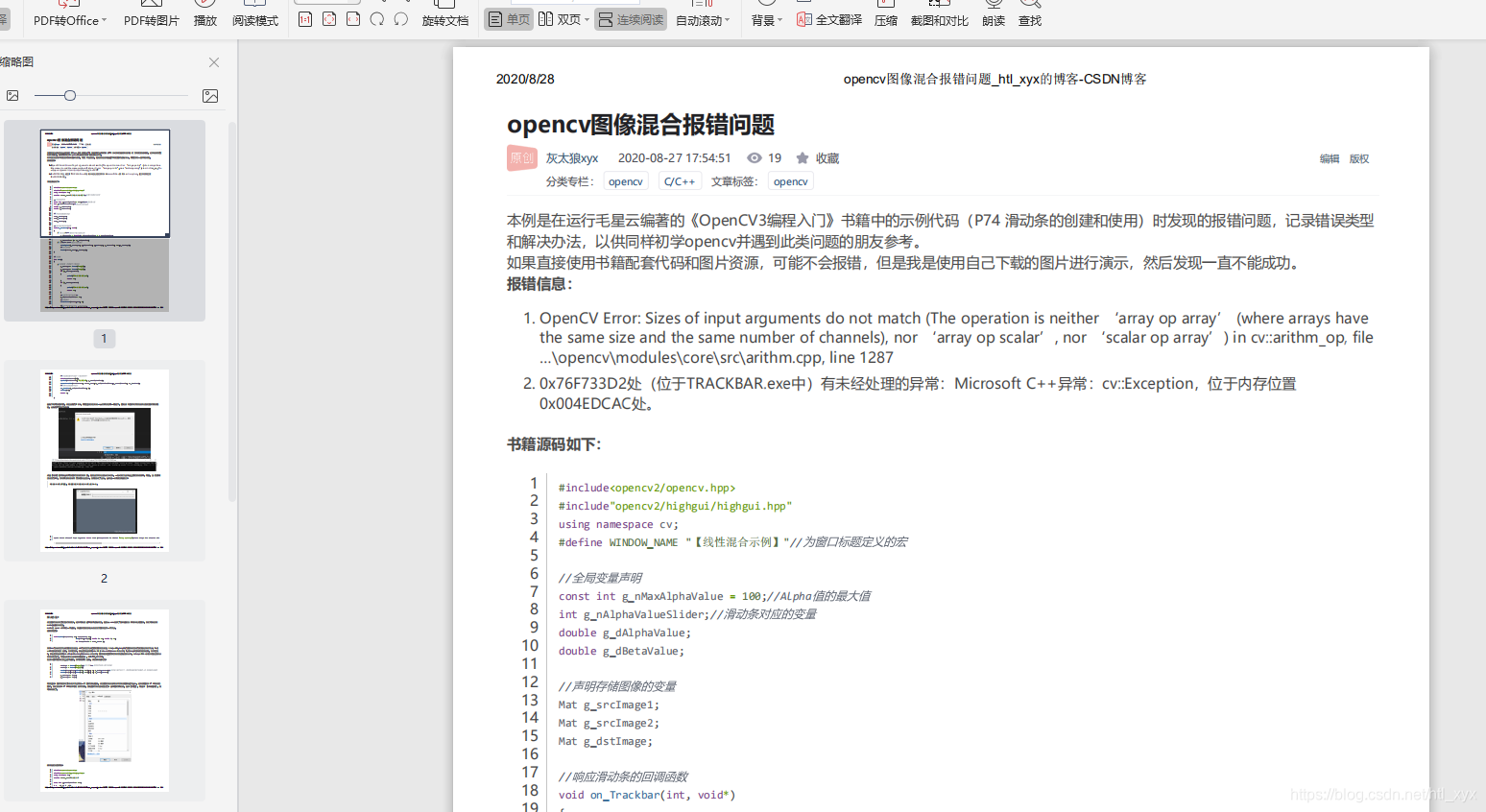Select page 1 thumbnail

(x=105, y=221)
